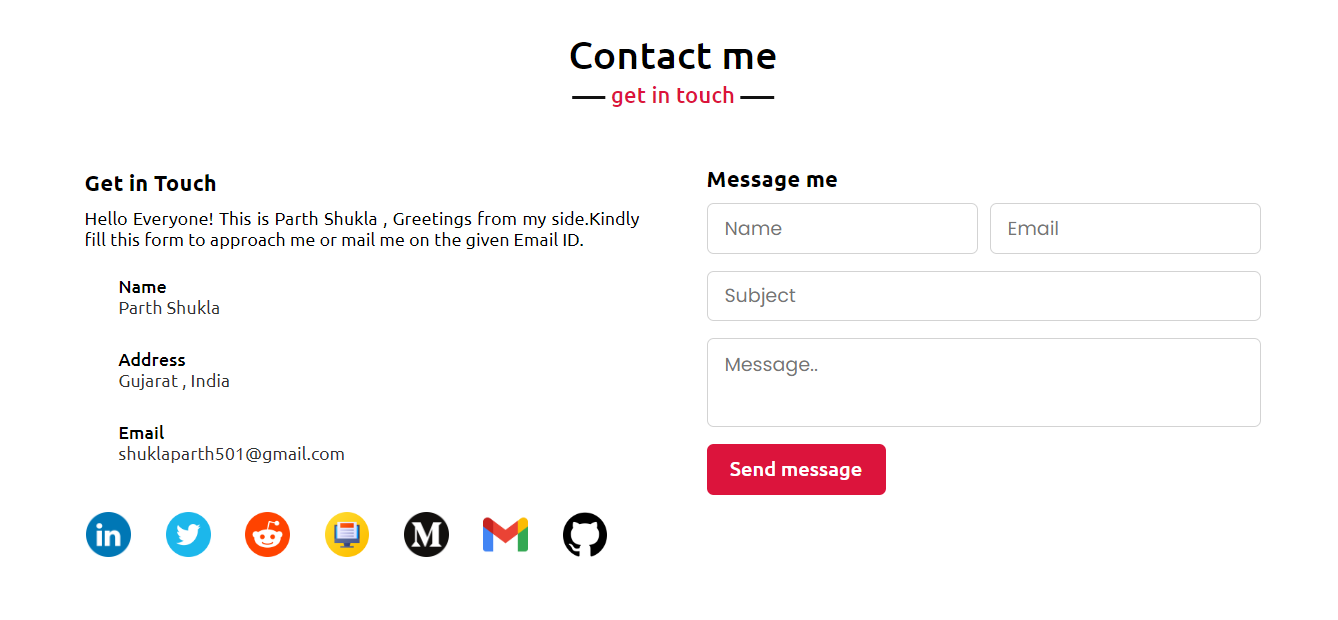This screenshot has height=620, width=1338.
Task: Open the Reddit profile icon
Action: (x=267, y=535)
